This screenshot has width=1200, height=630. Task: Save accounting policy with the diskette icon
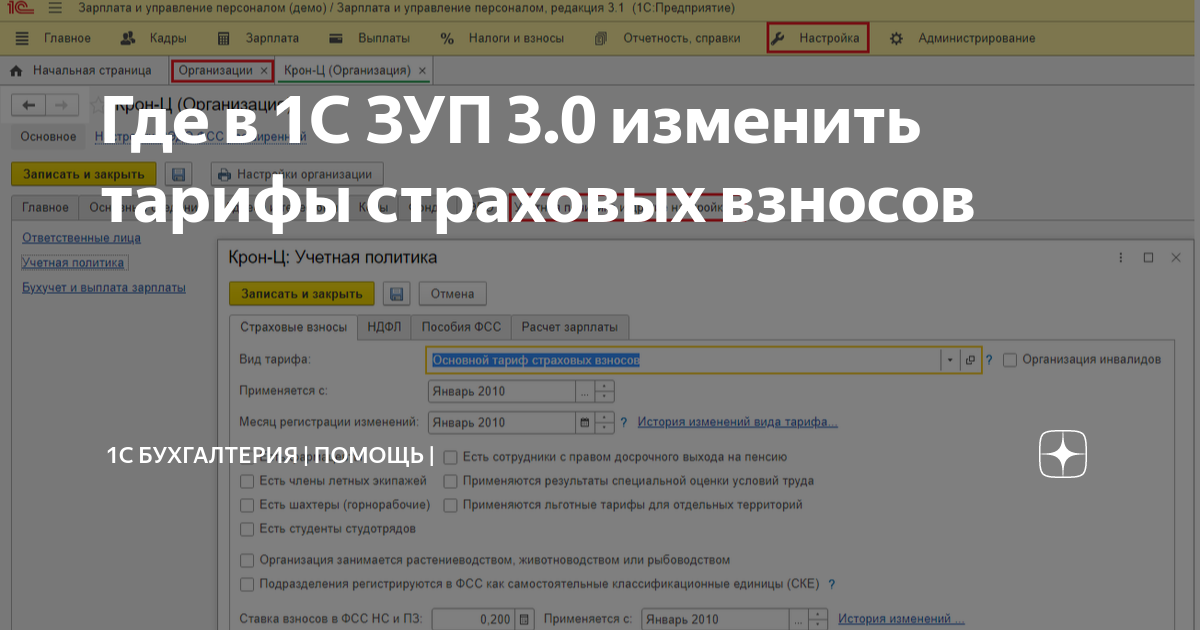[x=396, y=293]
